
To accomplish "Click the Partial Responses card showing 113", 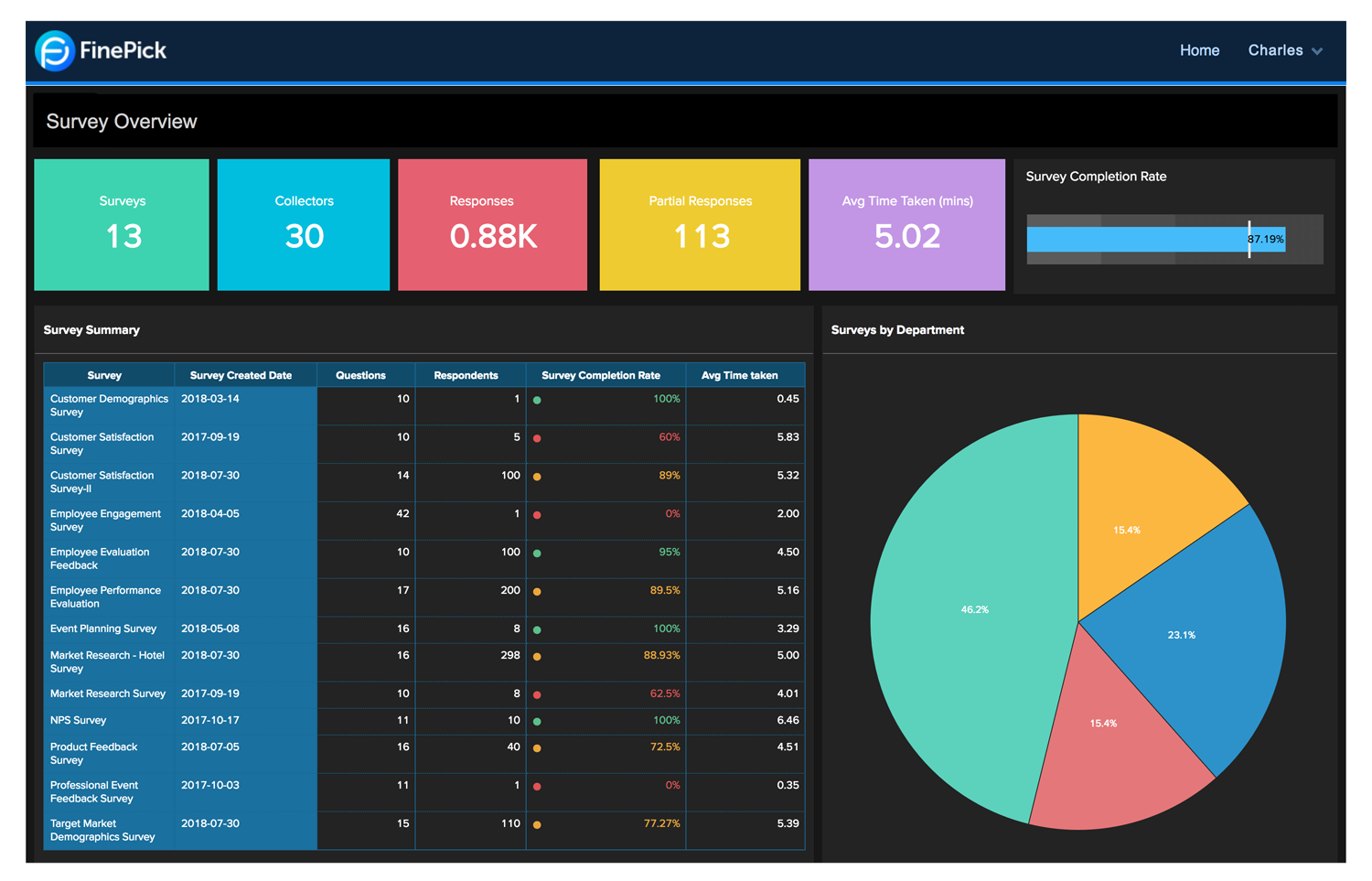I will (700, 224).
